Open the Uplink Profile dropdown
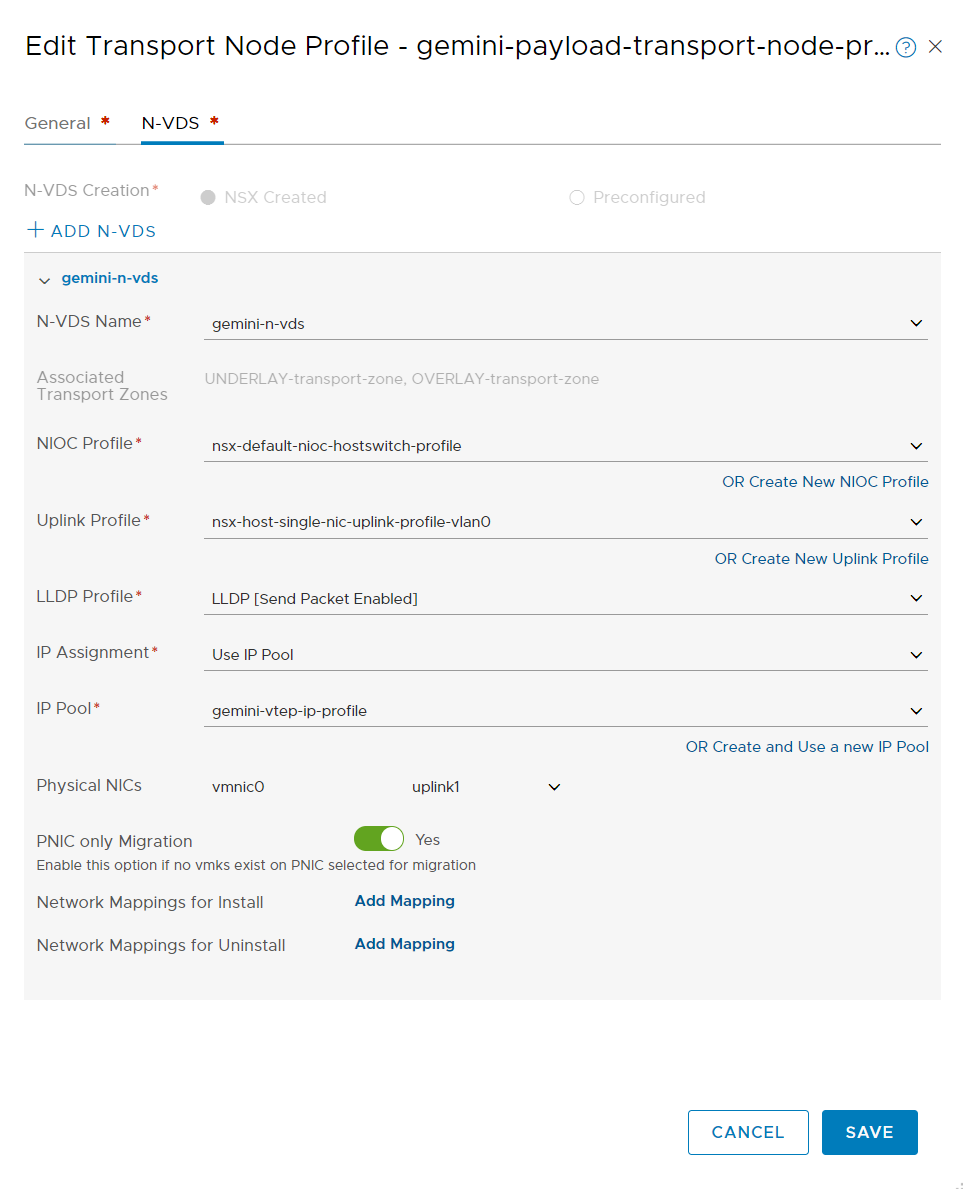The image size is (963, 1189). [916, 522]
